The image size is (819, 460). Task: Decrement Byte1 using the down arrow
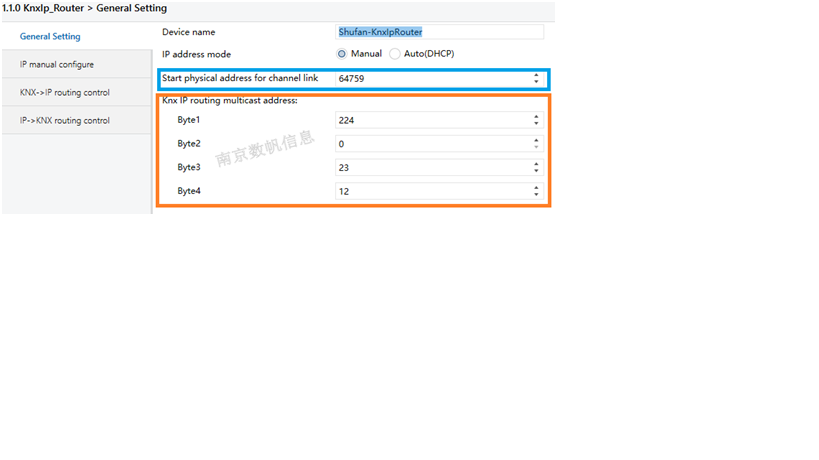[x=537, y=124]
